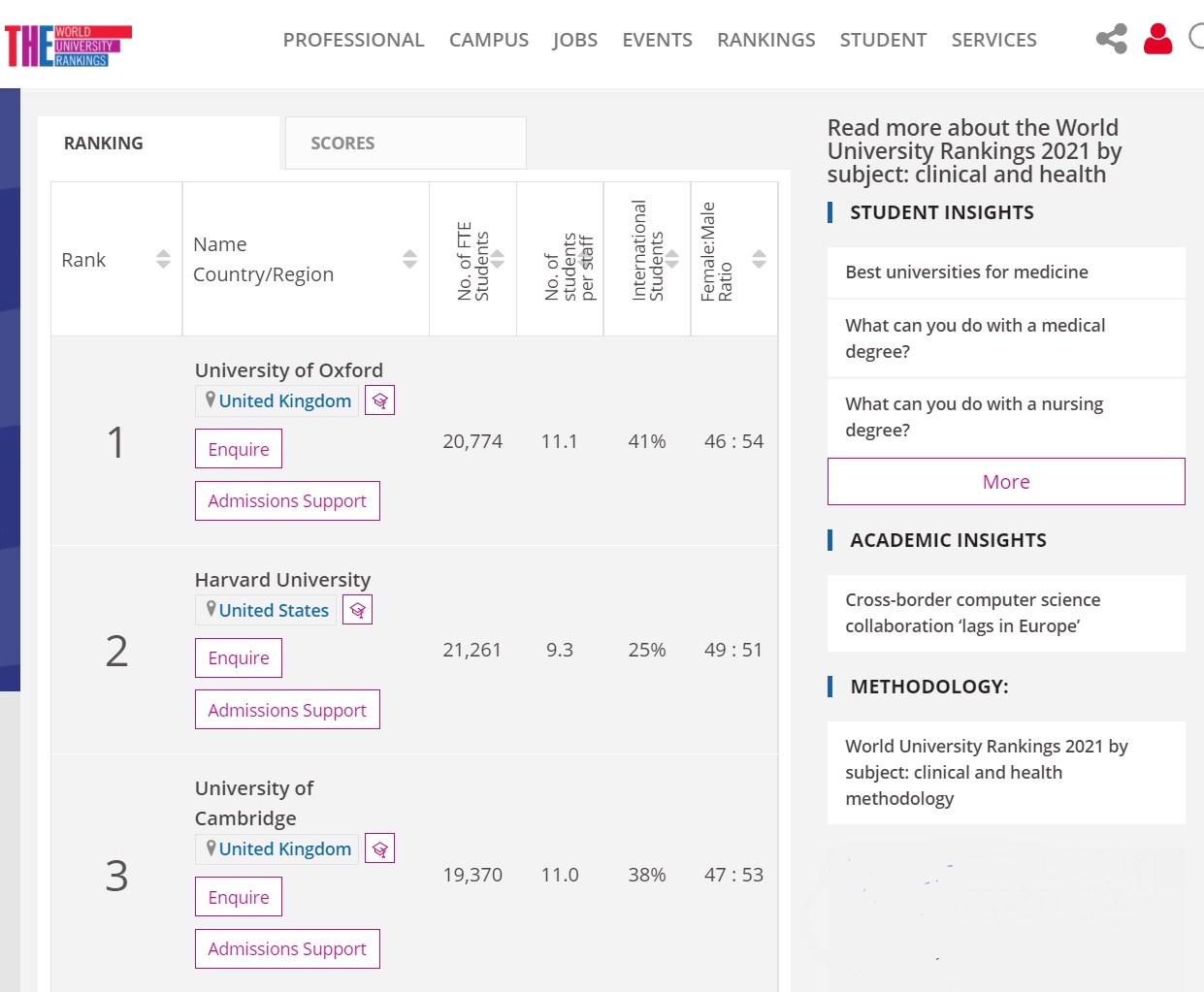Sort by No. of FTE Students
The width and height of the screenshot is (1204, 992).
point(497,259)
